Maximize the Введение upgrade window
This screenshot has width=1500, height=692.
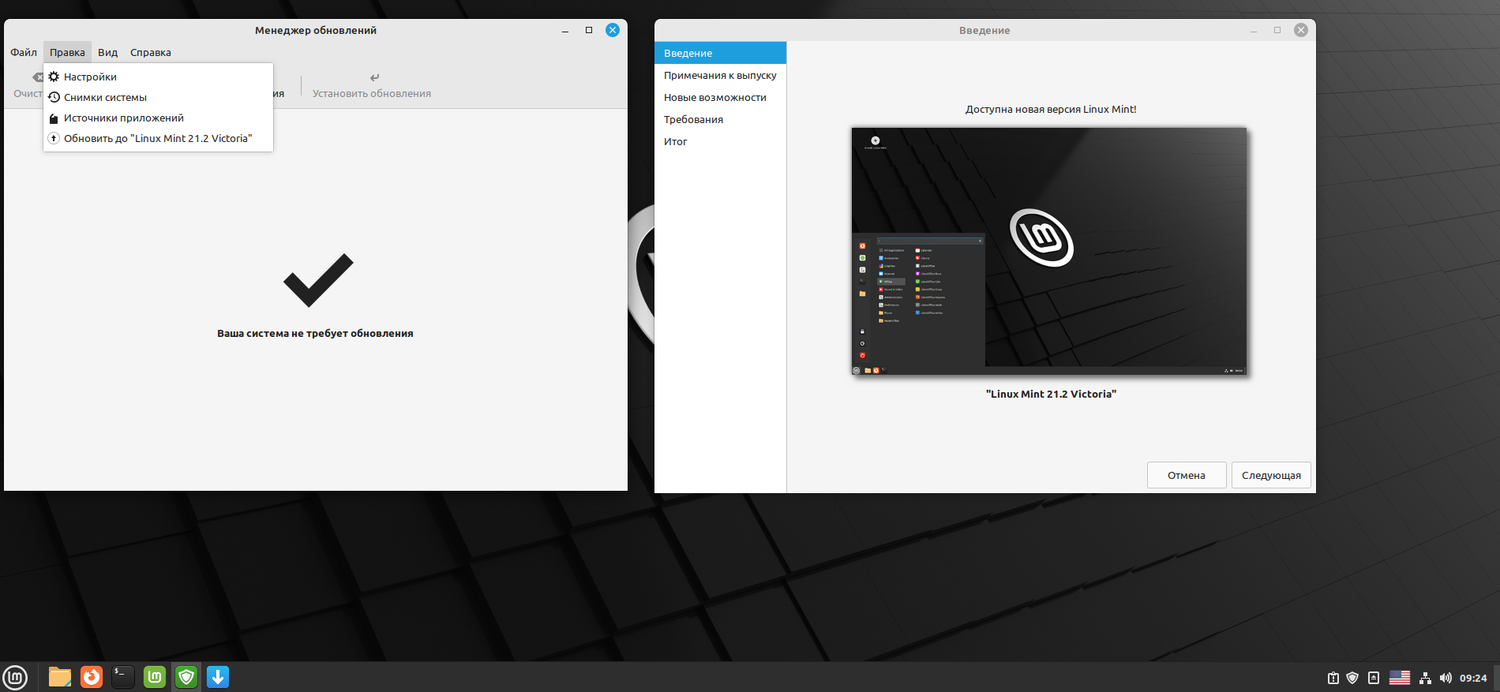[1277, 30]
